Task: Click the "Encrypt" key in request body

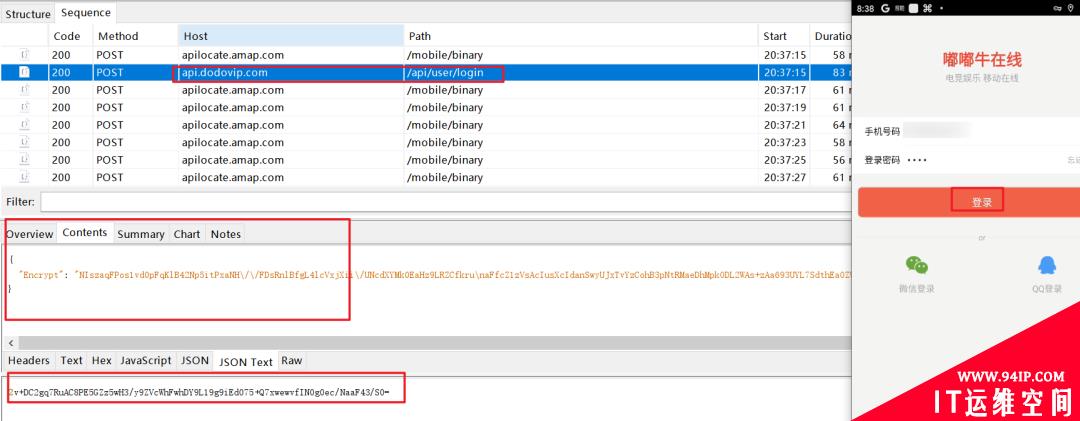Action: pos(43,274)
